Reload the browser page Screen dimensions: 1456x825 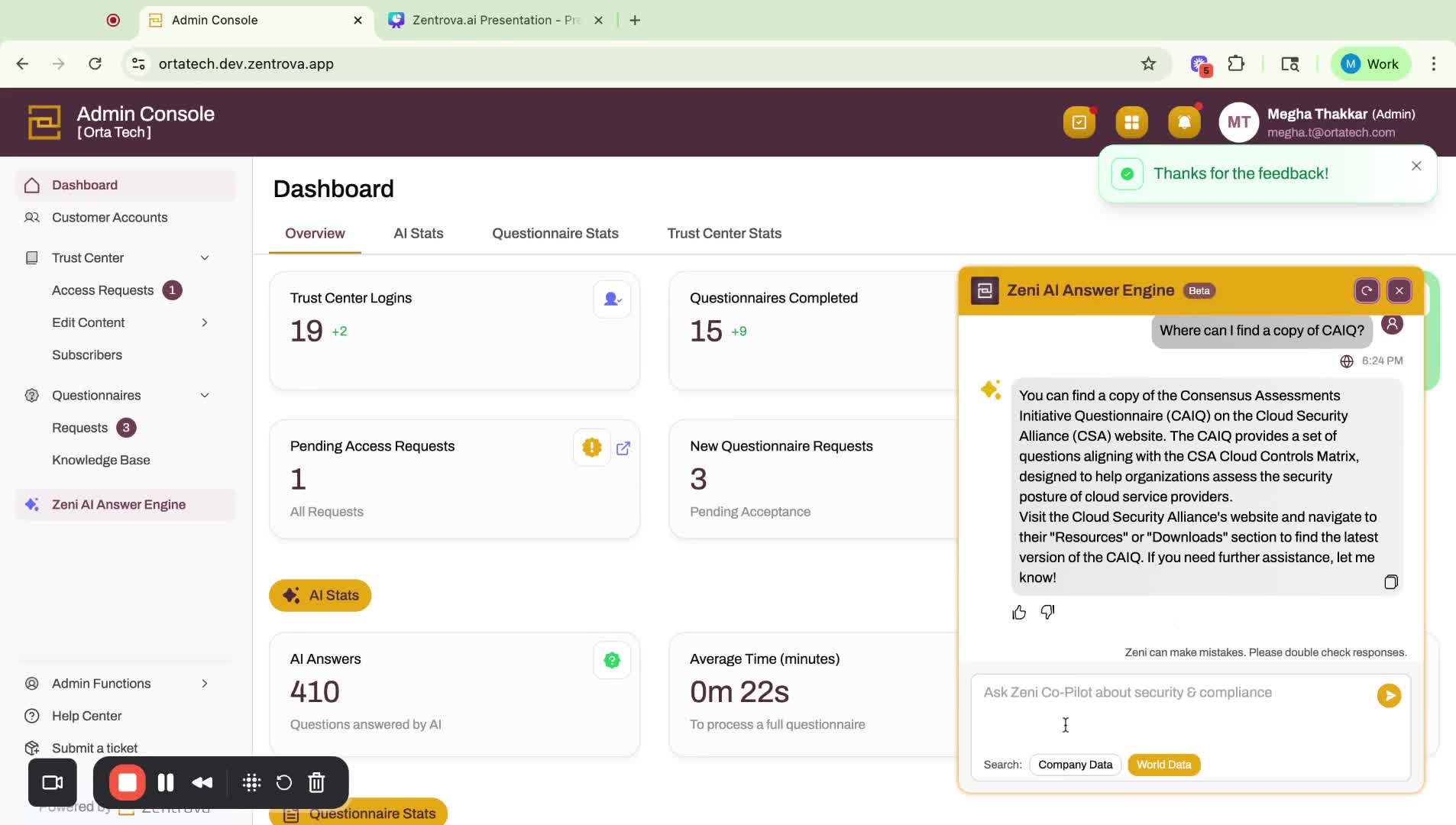coord(95,64)
